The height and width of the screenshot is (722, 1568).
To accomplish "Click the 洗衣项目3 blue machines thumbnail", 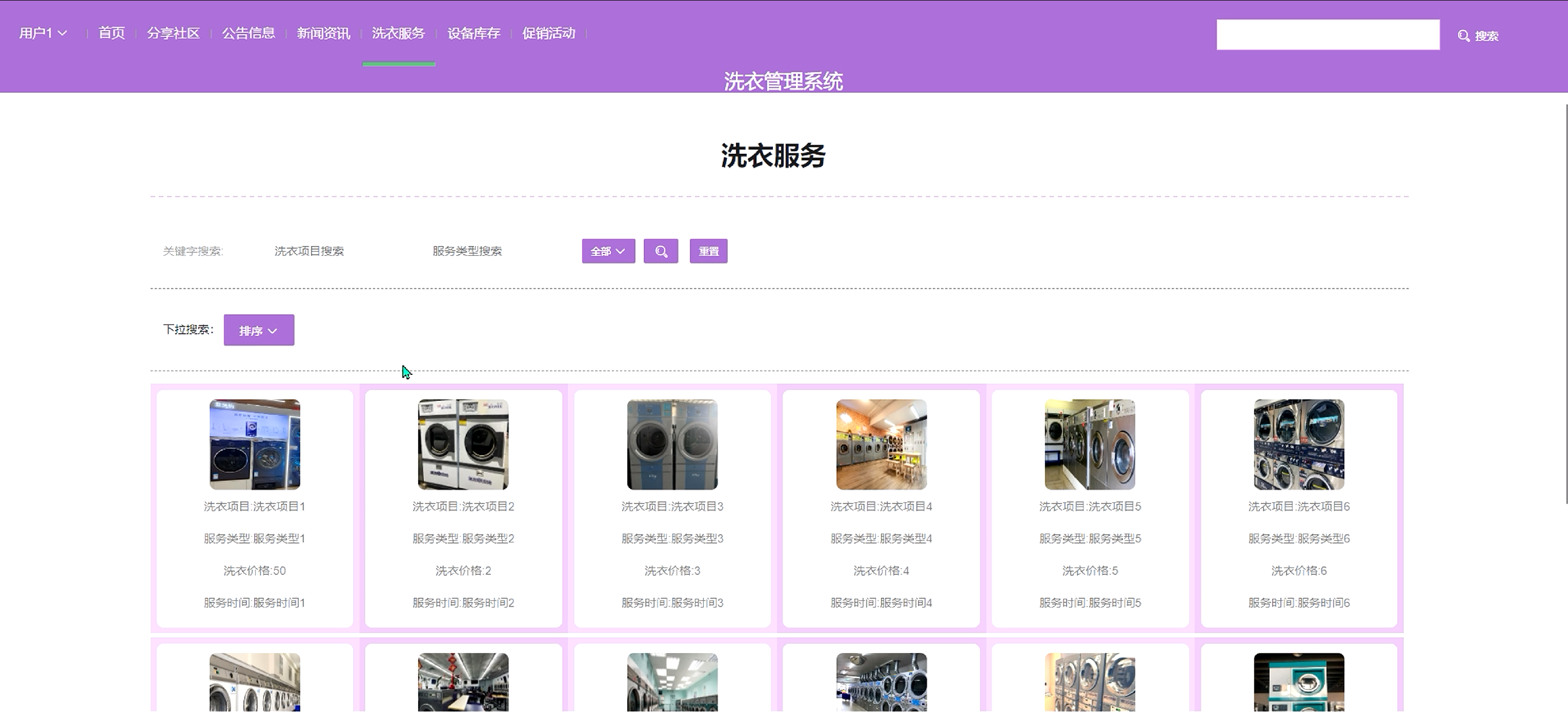I will pos(672,445).
